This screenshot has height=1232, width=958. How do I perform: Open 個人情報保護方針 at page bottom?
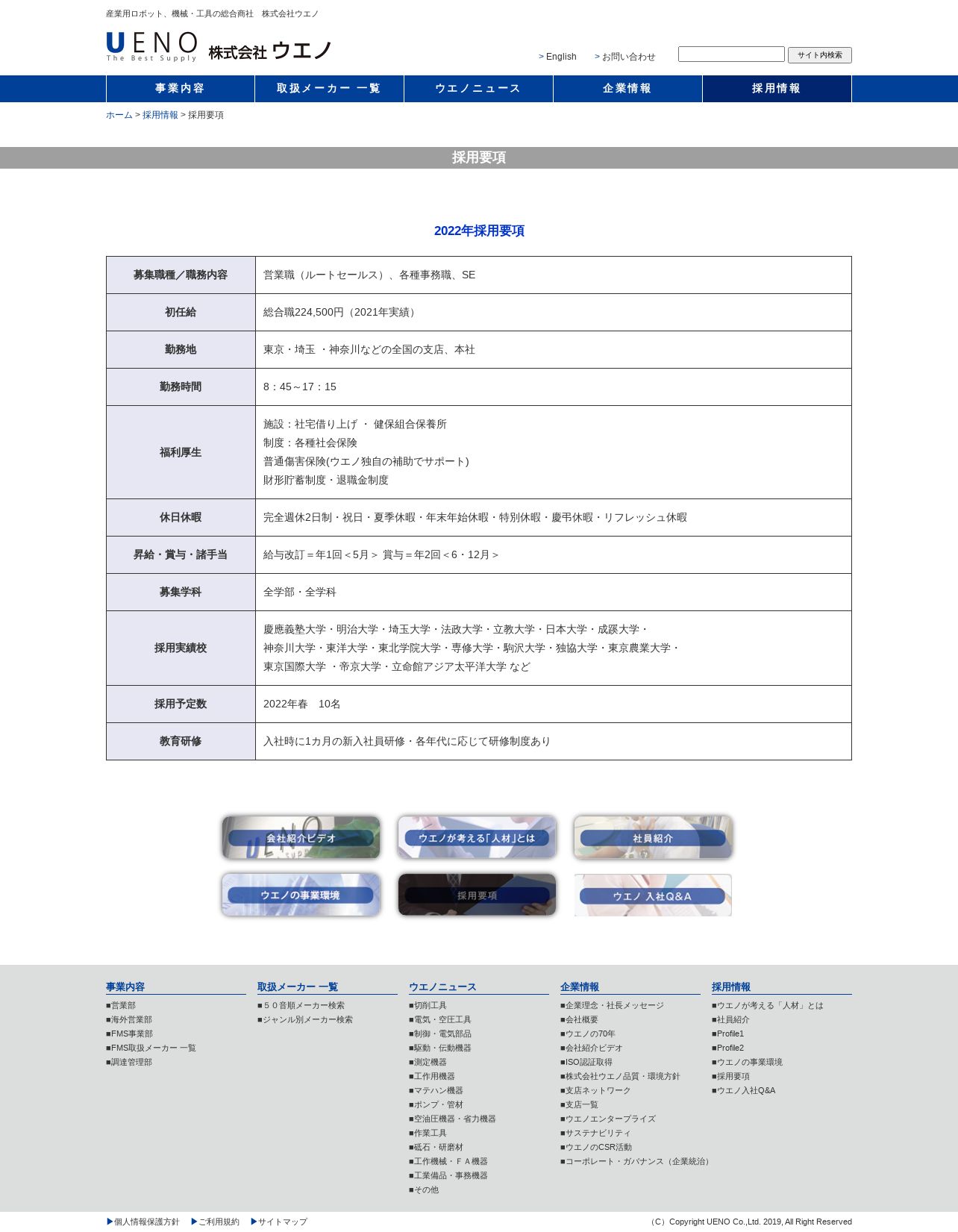143,1222
